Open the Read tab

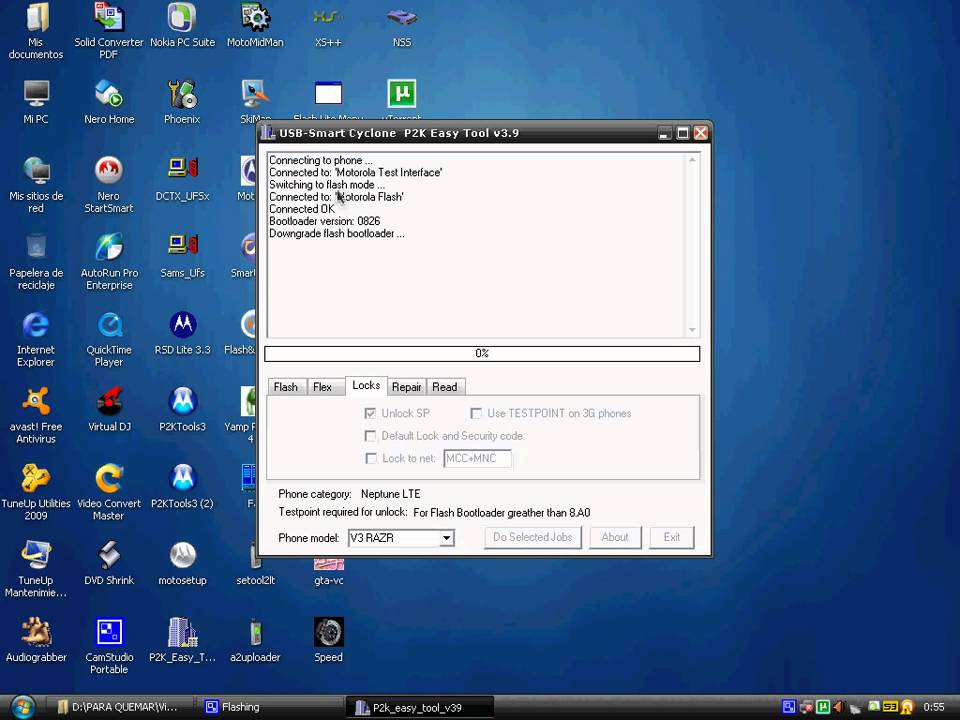point(444,387)
